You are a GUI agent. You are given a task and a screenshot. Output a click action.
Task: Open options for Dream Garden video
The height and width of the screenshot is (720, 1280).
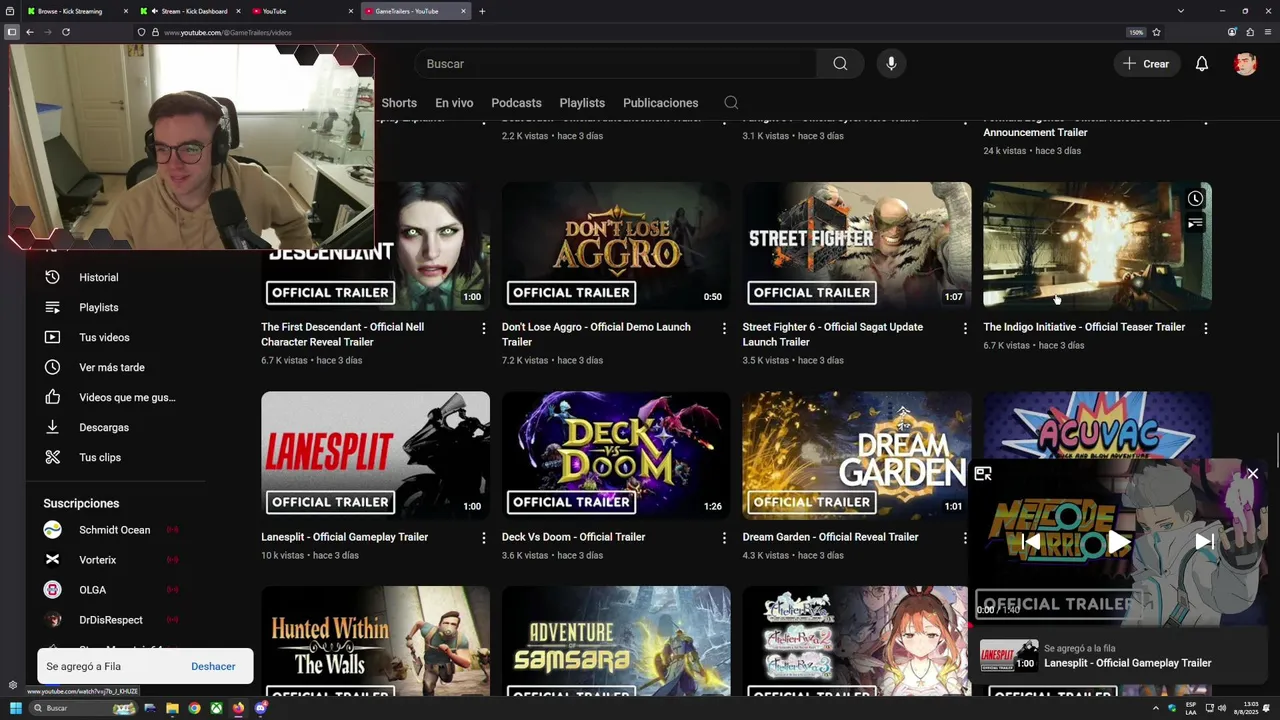pos(965,538)
